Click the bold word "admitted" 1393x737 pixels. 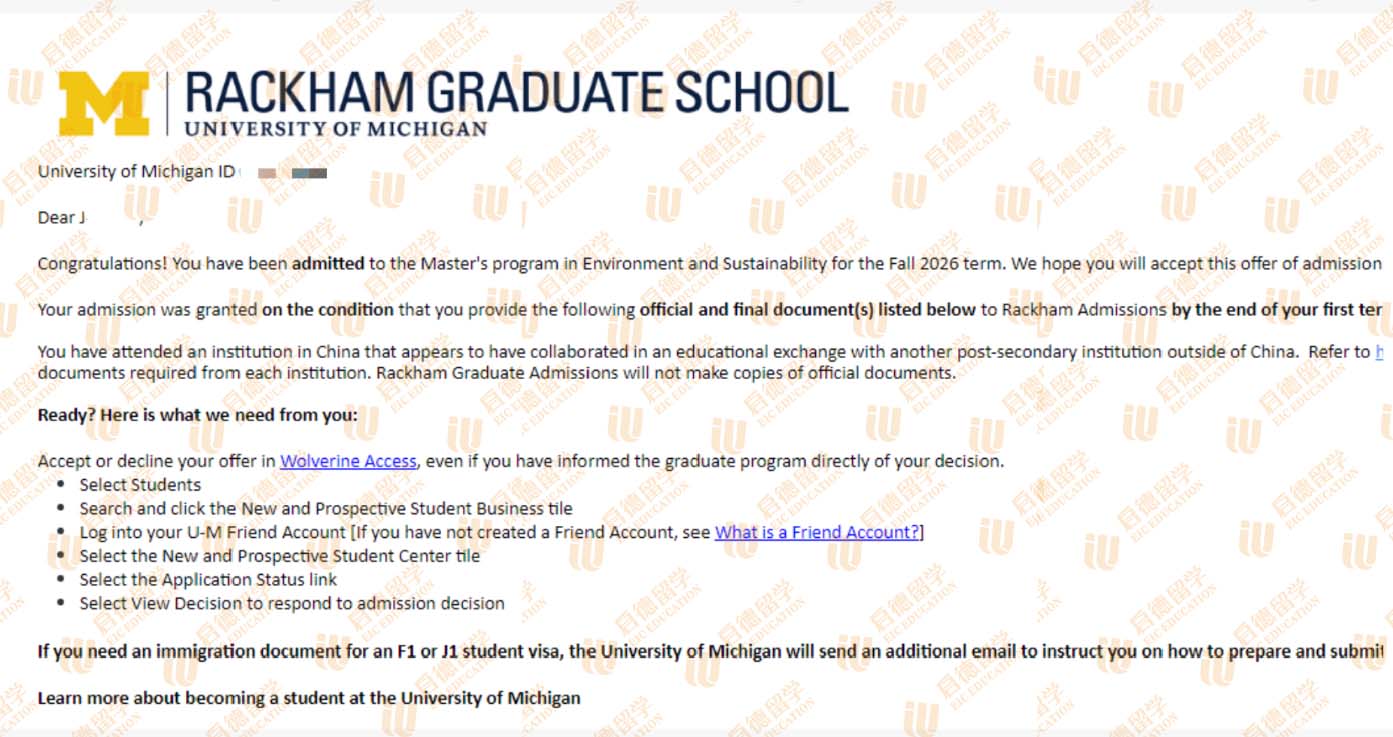[328, 264]
